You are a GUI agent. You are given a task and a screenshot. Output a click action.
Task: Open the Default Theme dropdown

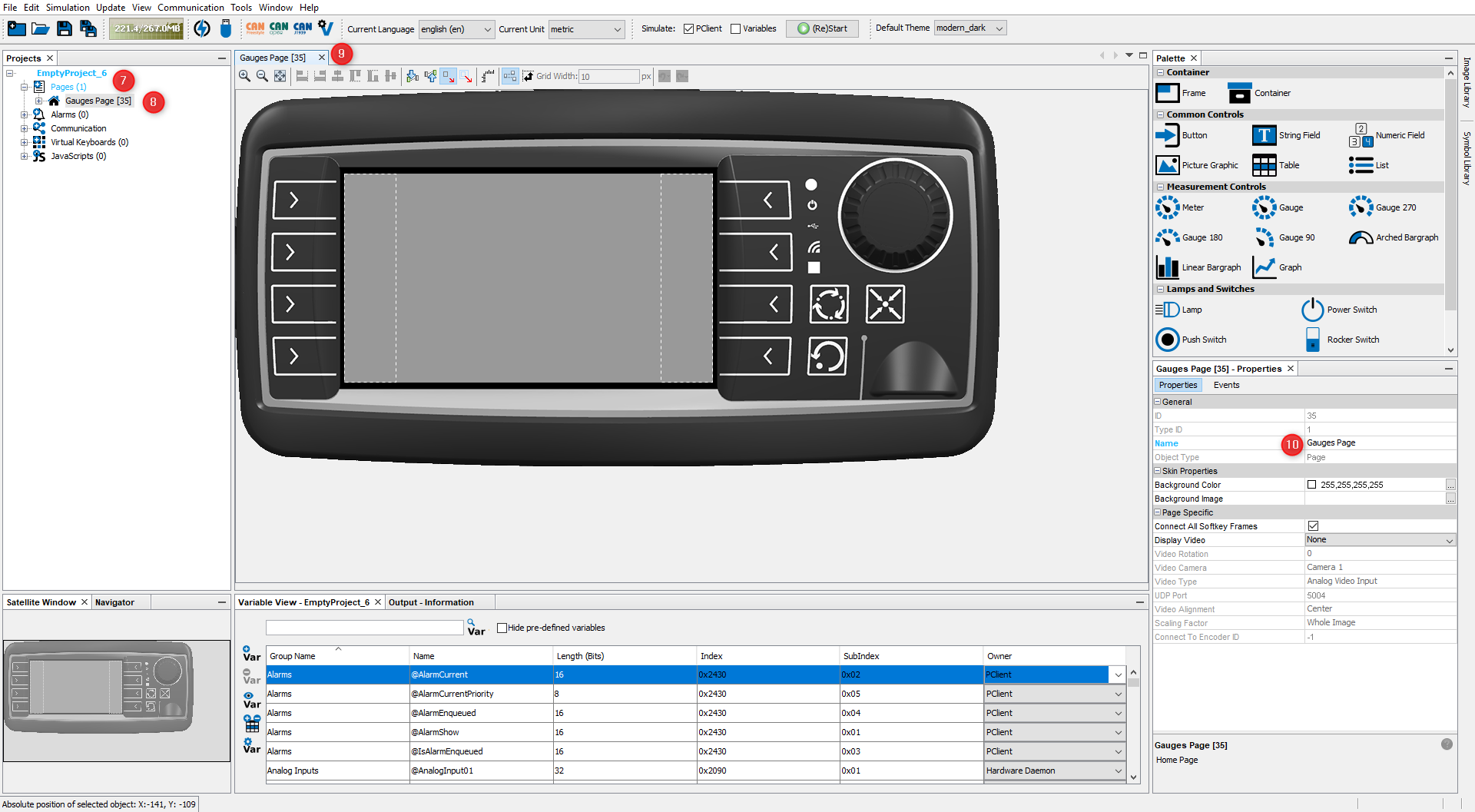[970, 28]
